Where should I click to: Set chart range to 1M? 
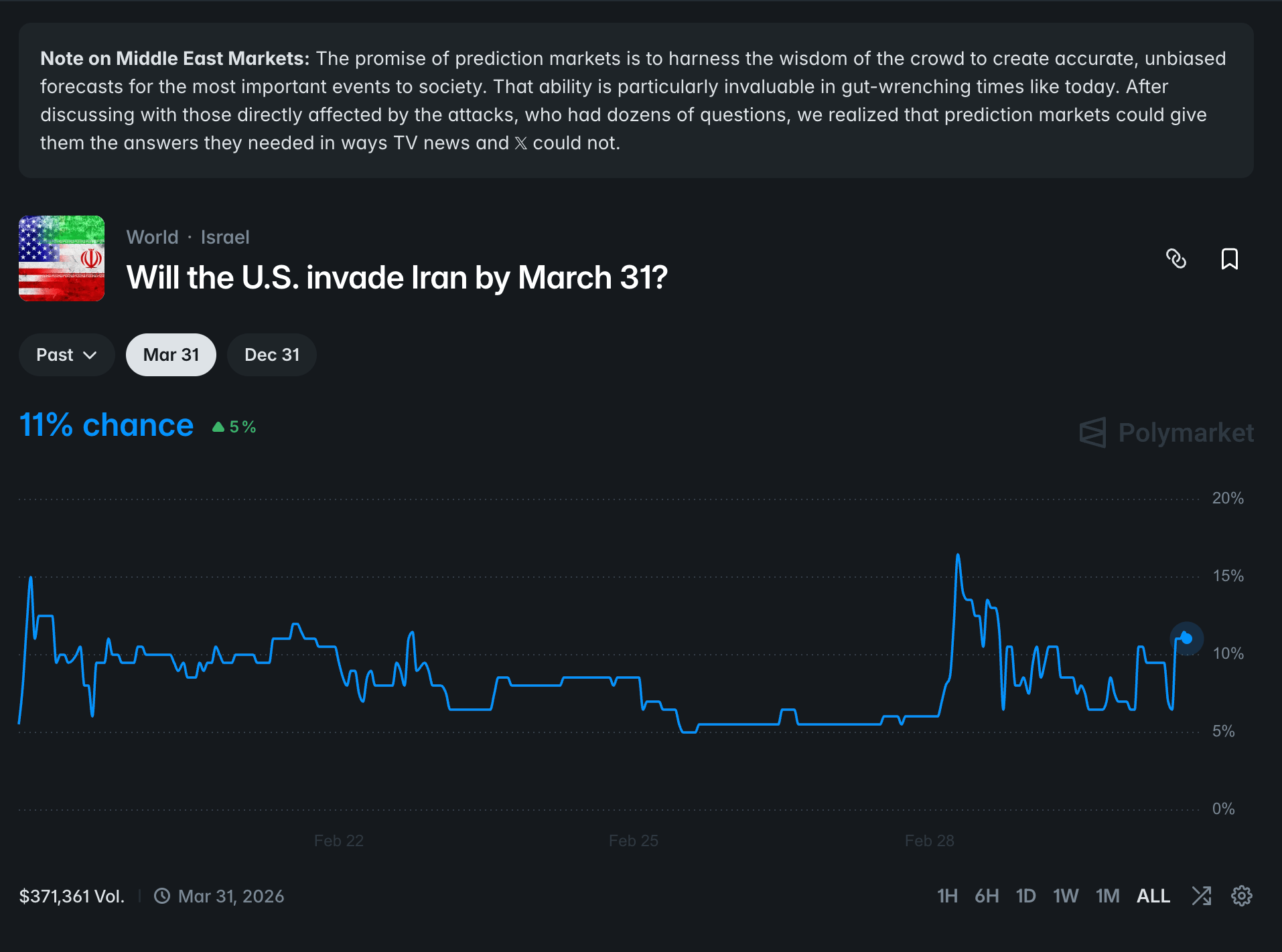[x=1107, y=896]
